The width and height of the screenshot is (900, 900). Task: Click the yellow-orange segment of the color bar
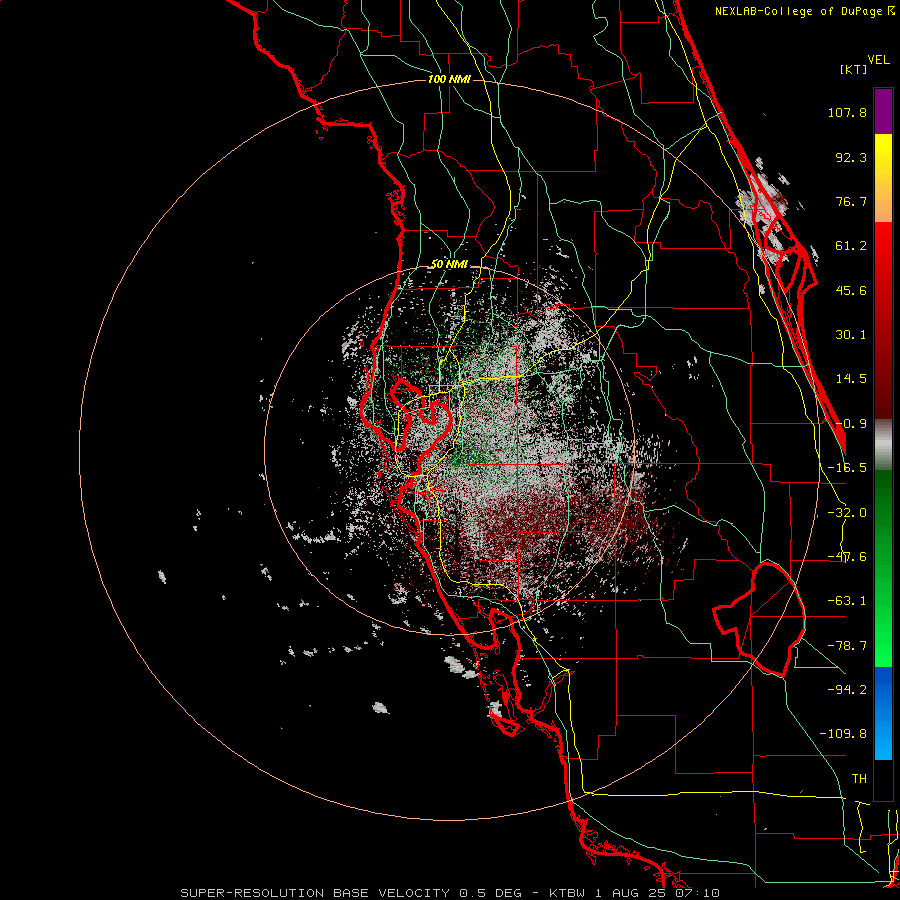pos(883,178)
